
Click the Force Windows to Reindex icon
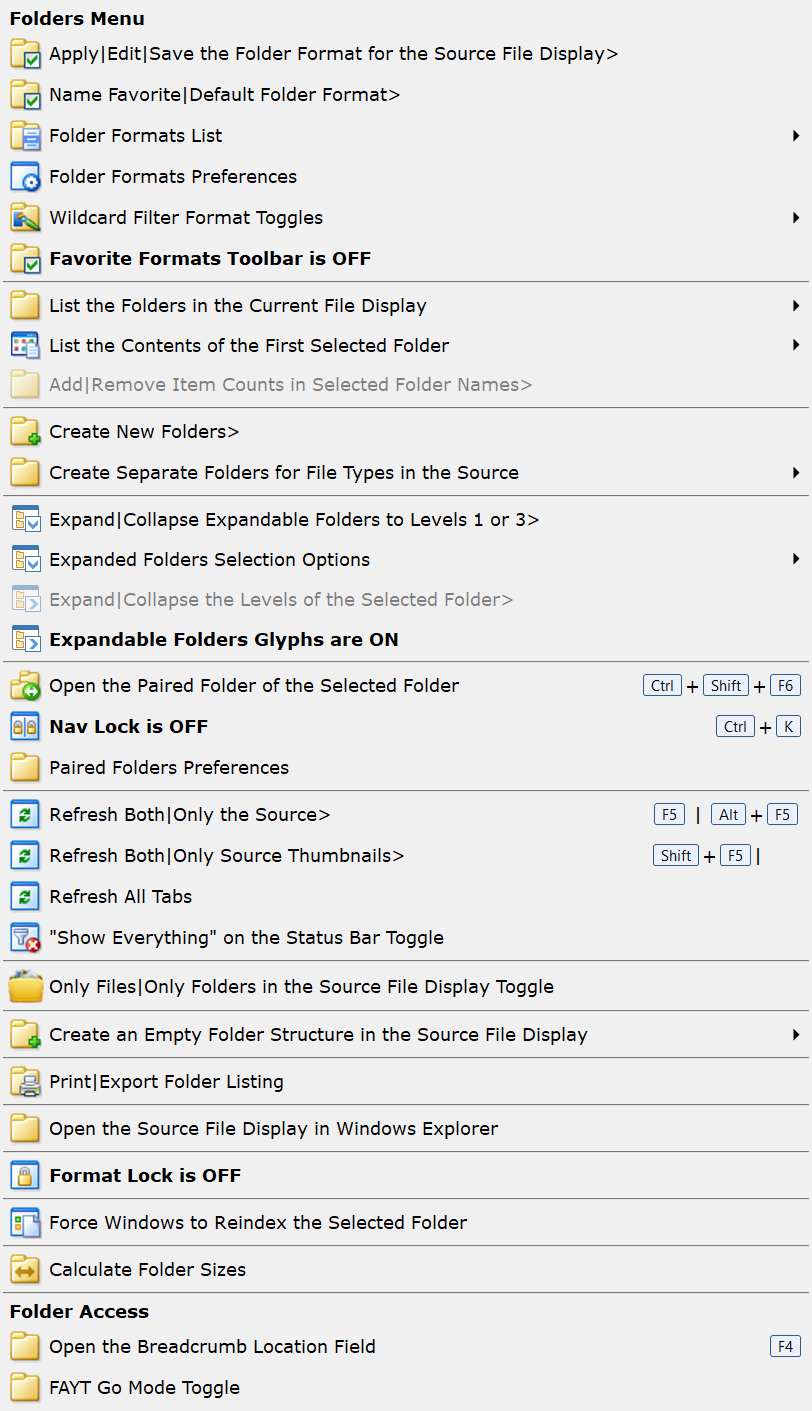tap(24, 1223)
